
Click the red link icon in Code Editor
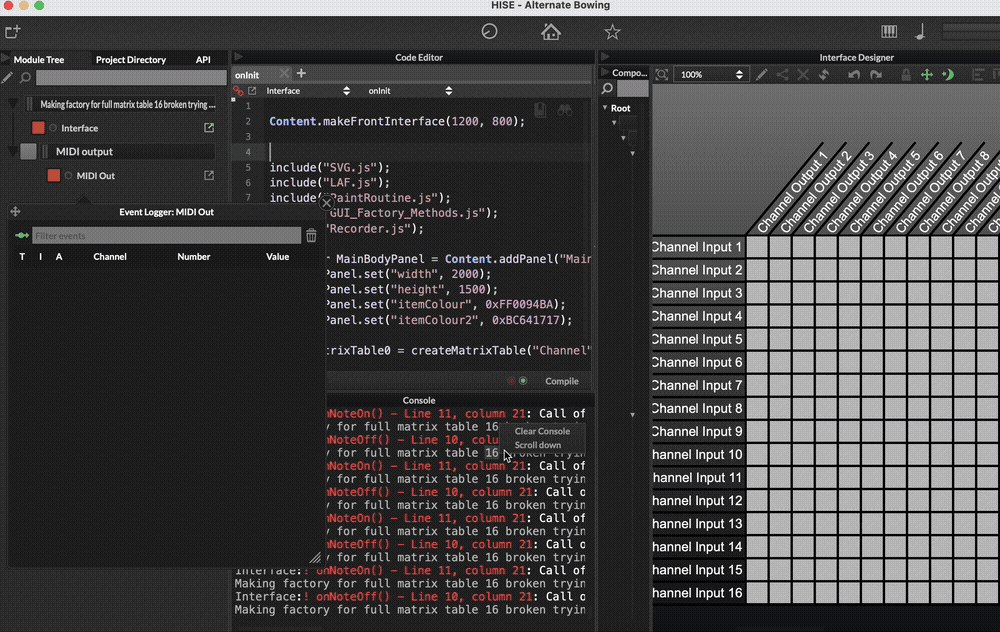(x=238, y=91)
